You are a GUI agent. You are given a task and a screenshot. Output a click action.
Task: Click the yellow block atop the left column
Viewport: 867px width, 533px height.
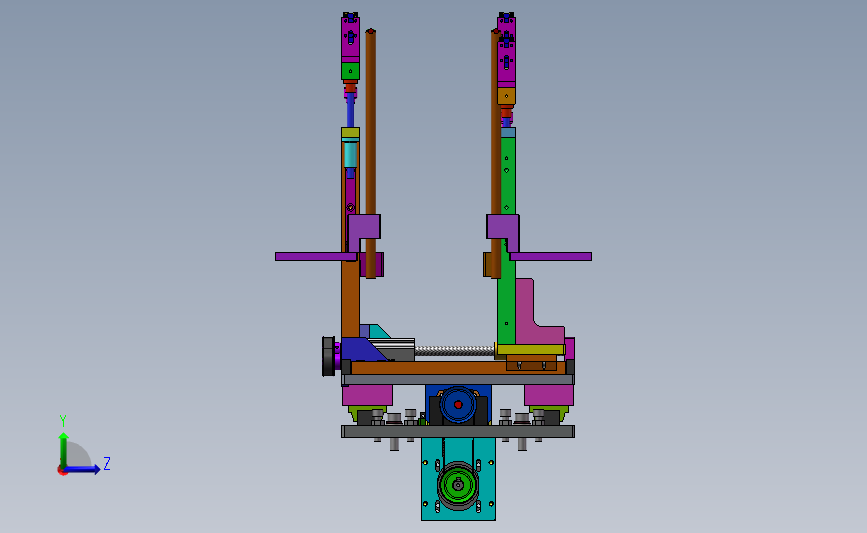click(350, 133)
